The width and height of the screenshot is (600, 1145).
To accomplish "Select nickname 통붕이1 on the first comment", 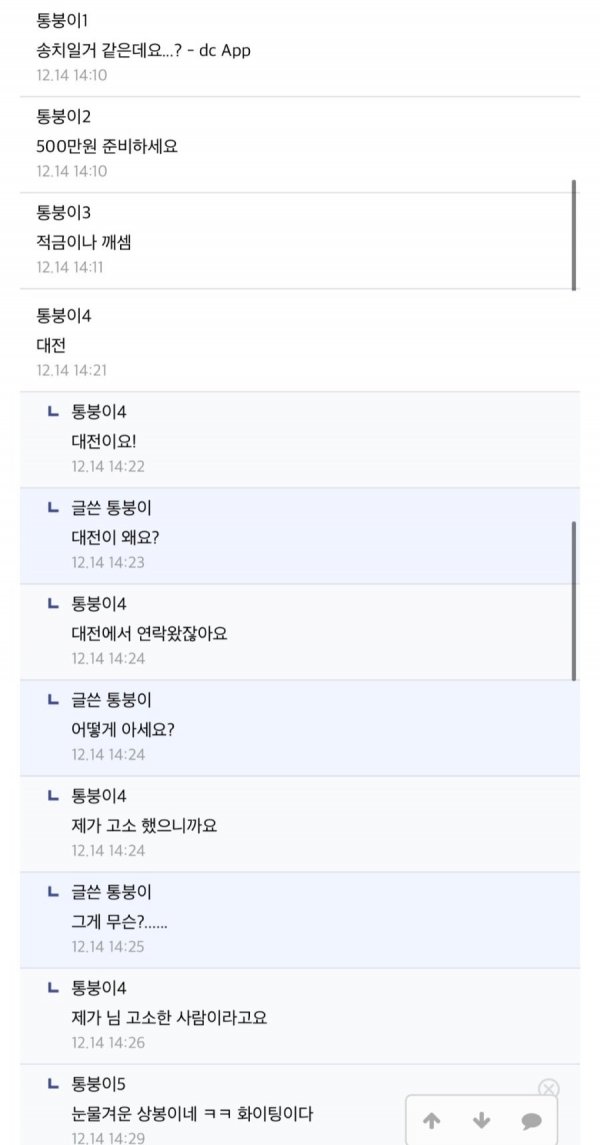I will pyautogui.click(x=64, y=20).
